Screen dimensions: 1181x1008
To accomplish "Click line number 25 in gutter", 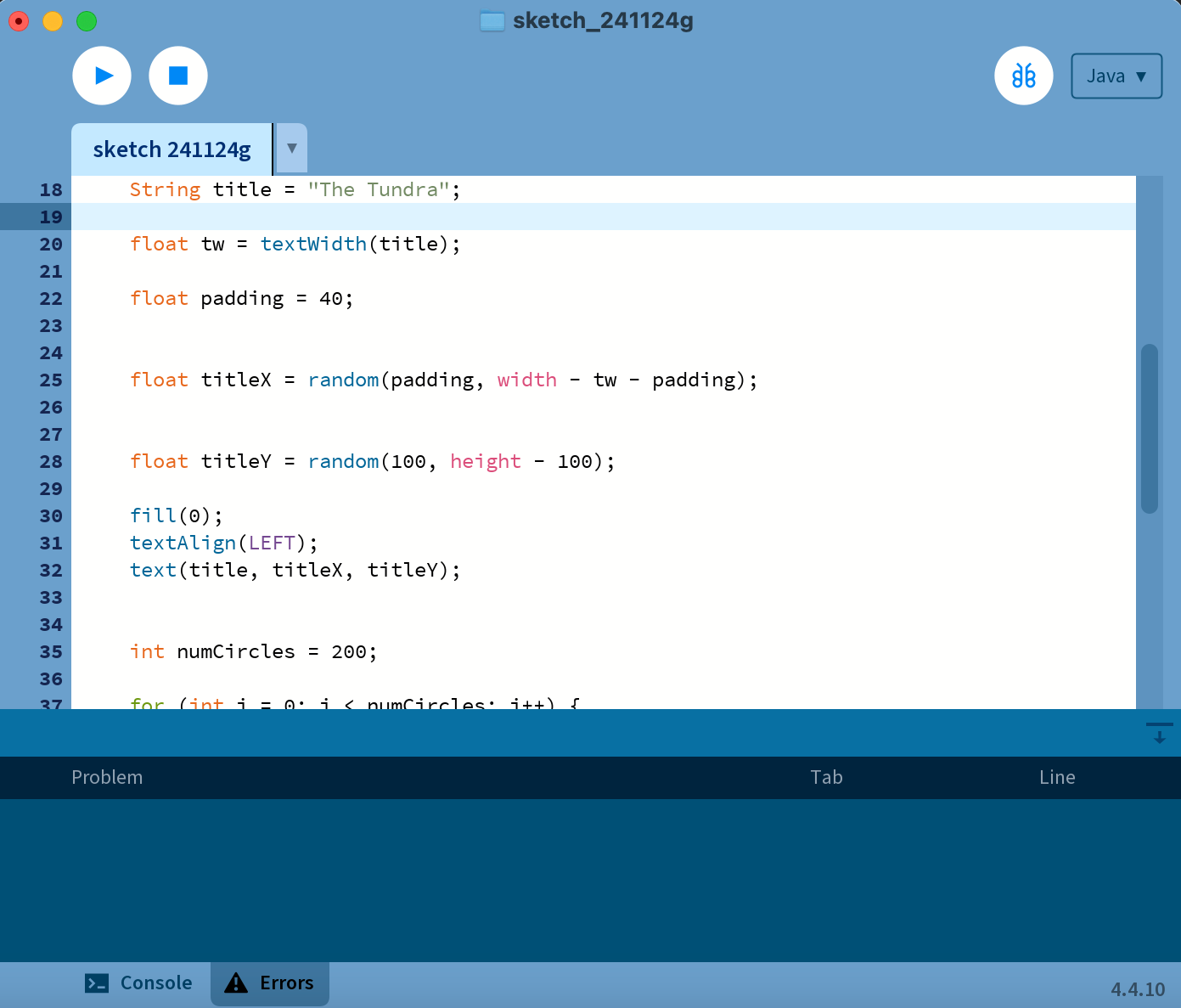I will click(51, 380).
